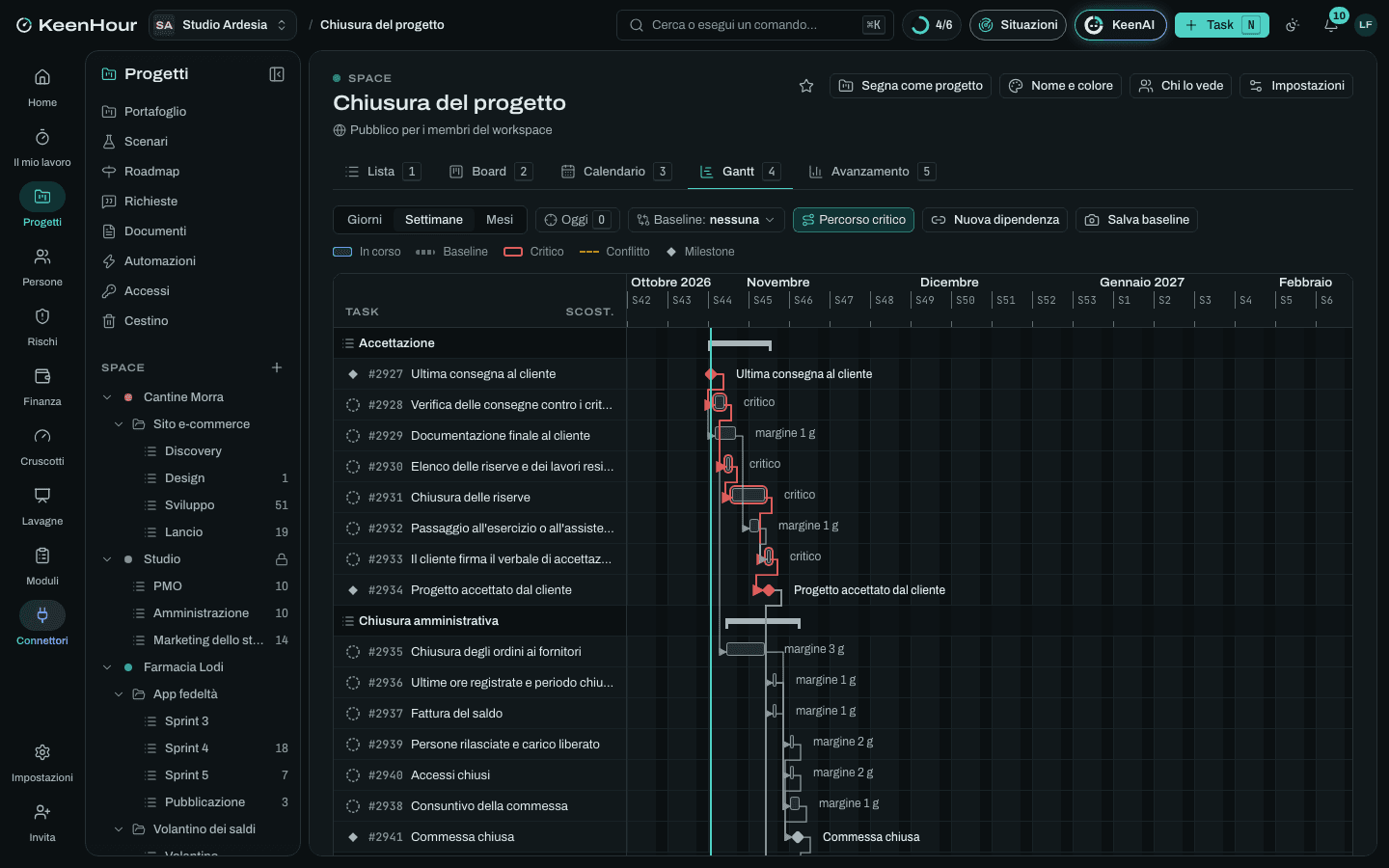Collapse the Studio space
Image resolution: width=1389 pixels, height=868 pixels.
[107, 559]
